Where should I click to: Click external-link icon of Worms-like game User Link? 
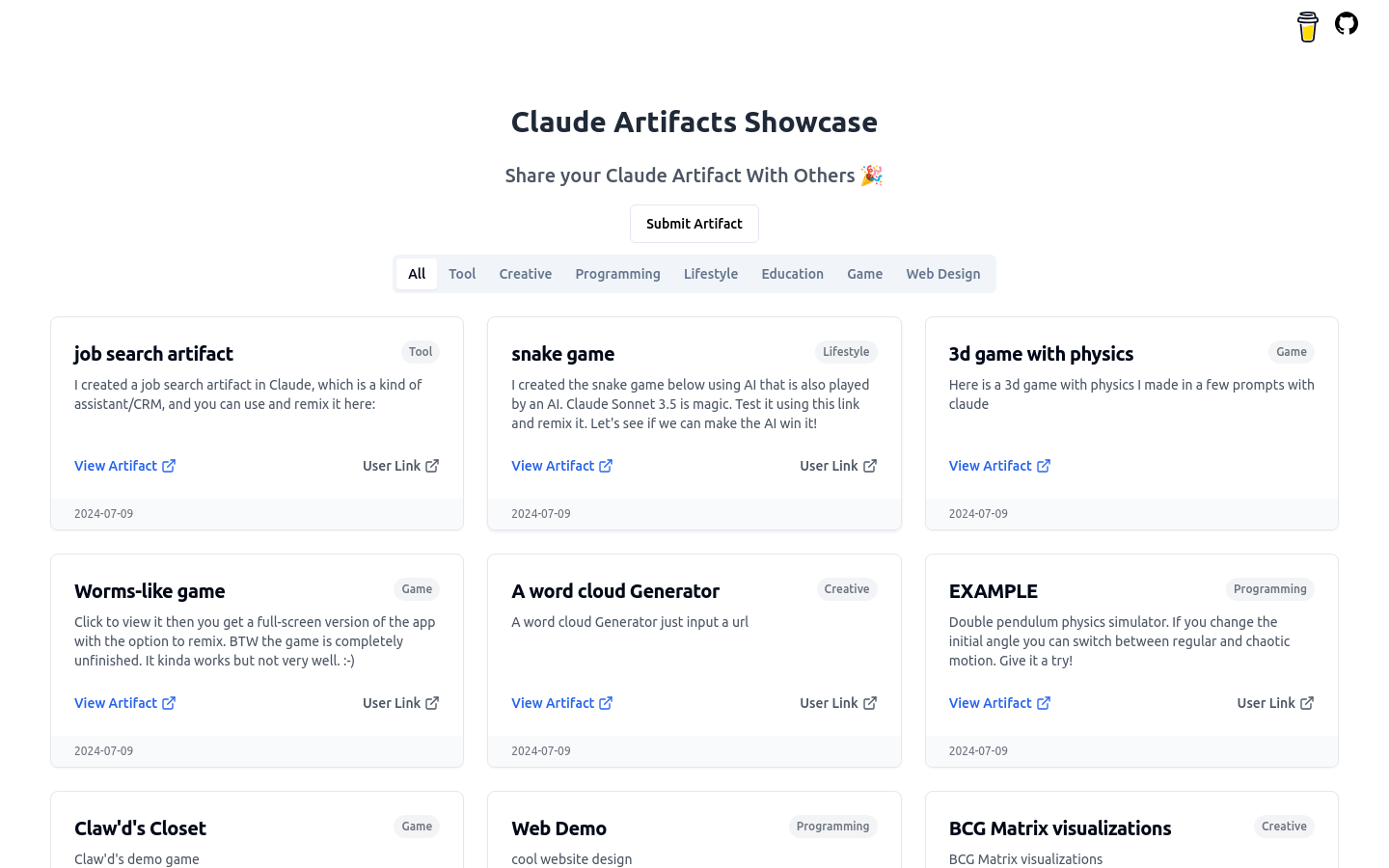(432, 703)
